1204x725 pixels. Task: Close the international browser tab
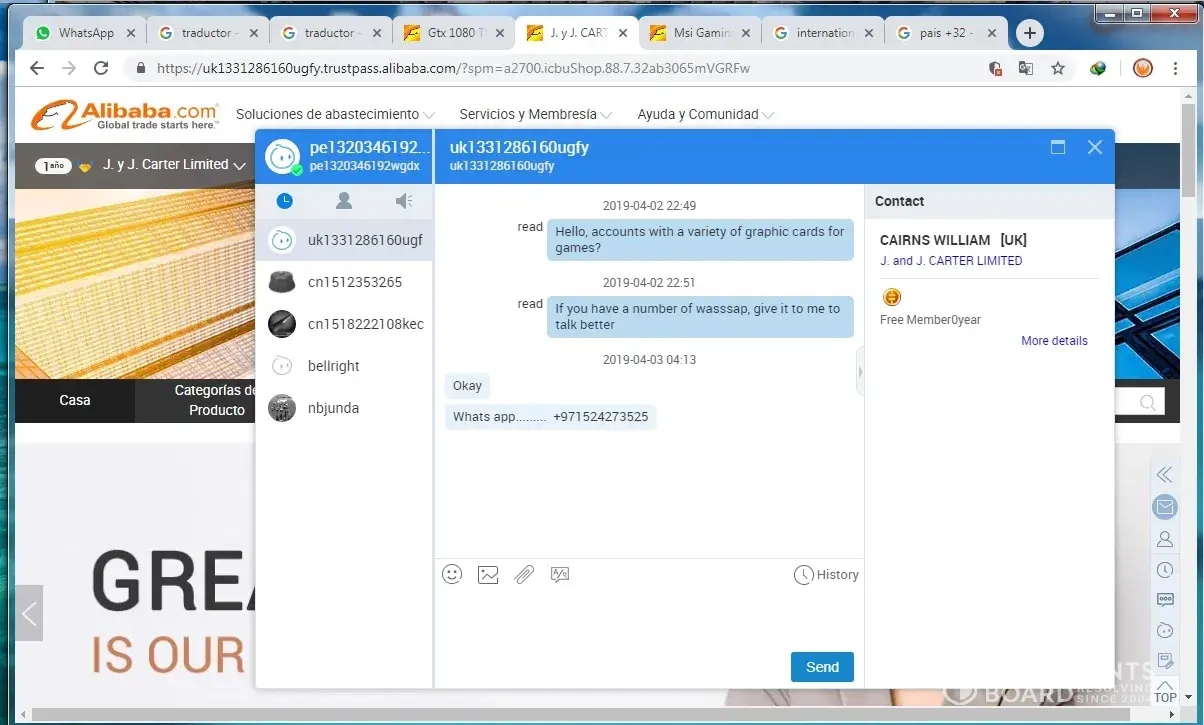click(x=869, y=33)
